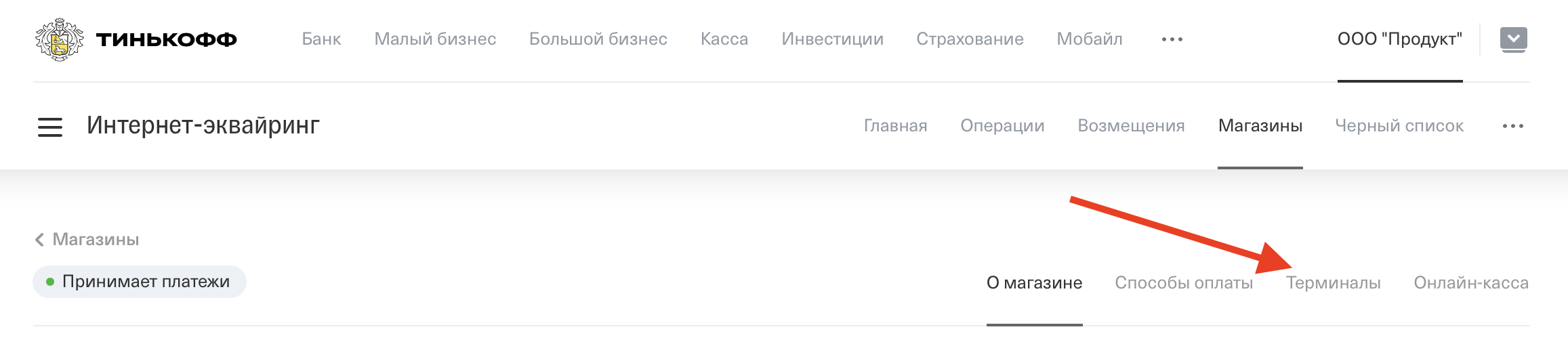Open Мобайл section
The image size is (1568, 363).
click(x=1090, y=39)
